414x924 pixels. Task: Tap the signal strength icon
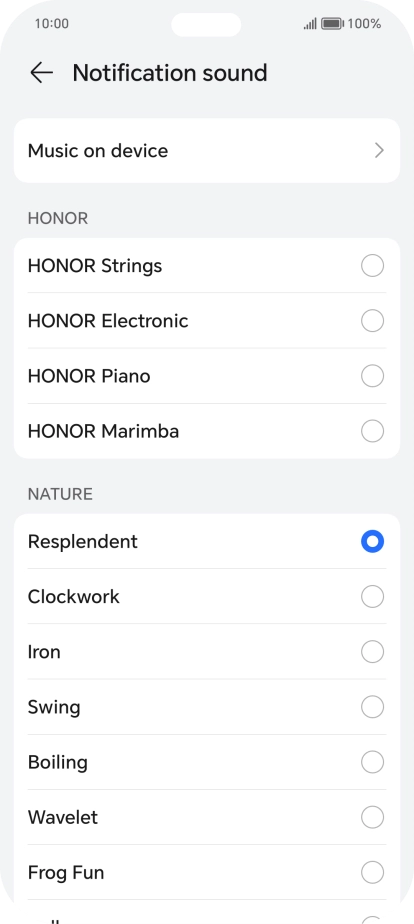click(310, 24)
